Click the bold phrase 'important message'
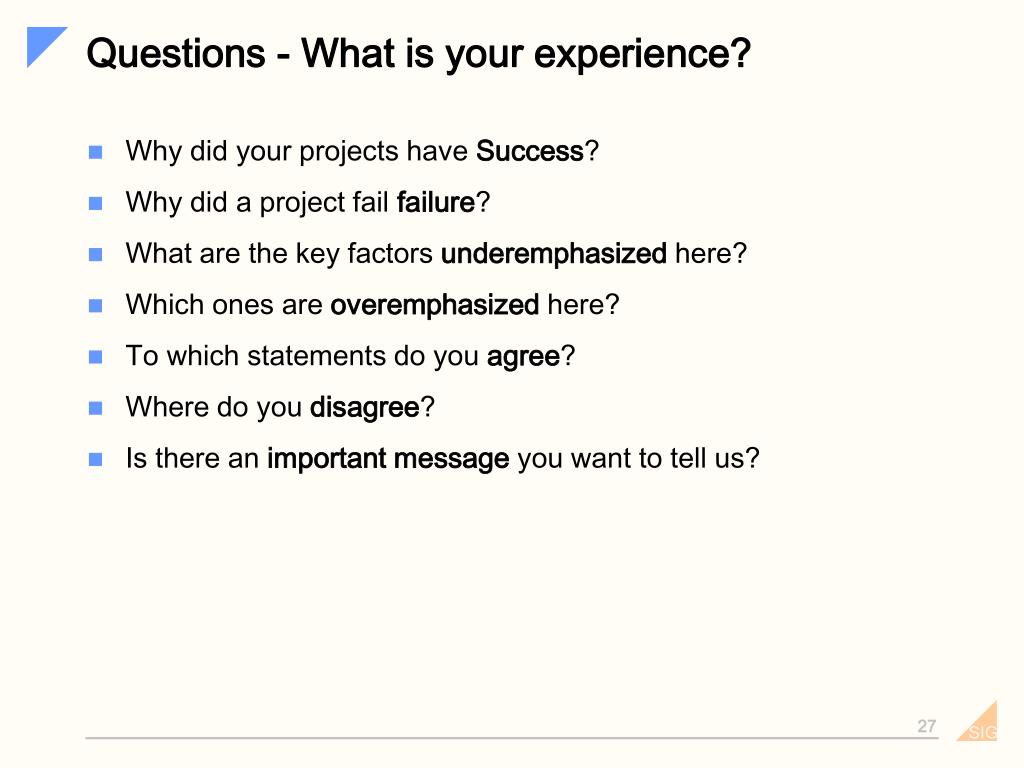 coord(388,458)
